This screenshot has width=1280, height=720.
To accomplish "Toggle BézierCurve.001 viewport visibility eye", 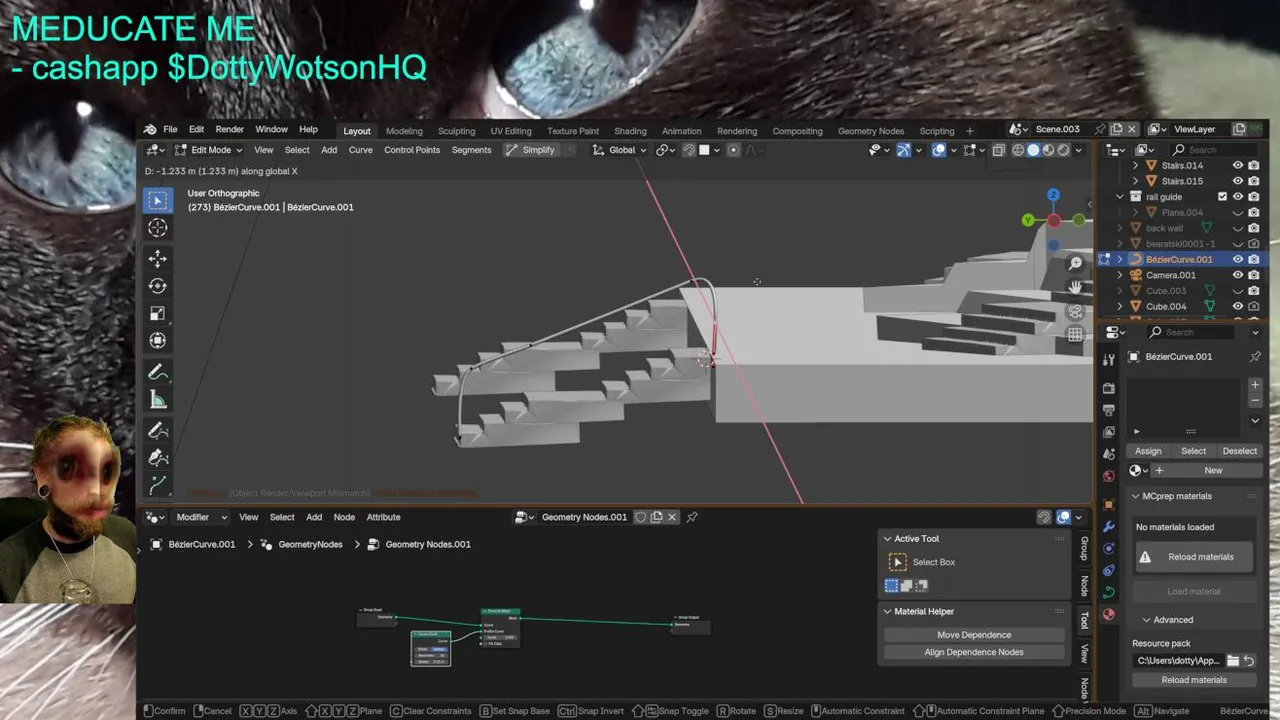I will [1238, 259].
